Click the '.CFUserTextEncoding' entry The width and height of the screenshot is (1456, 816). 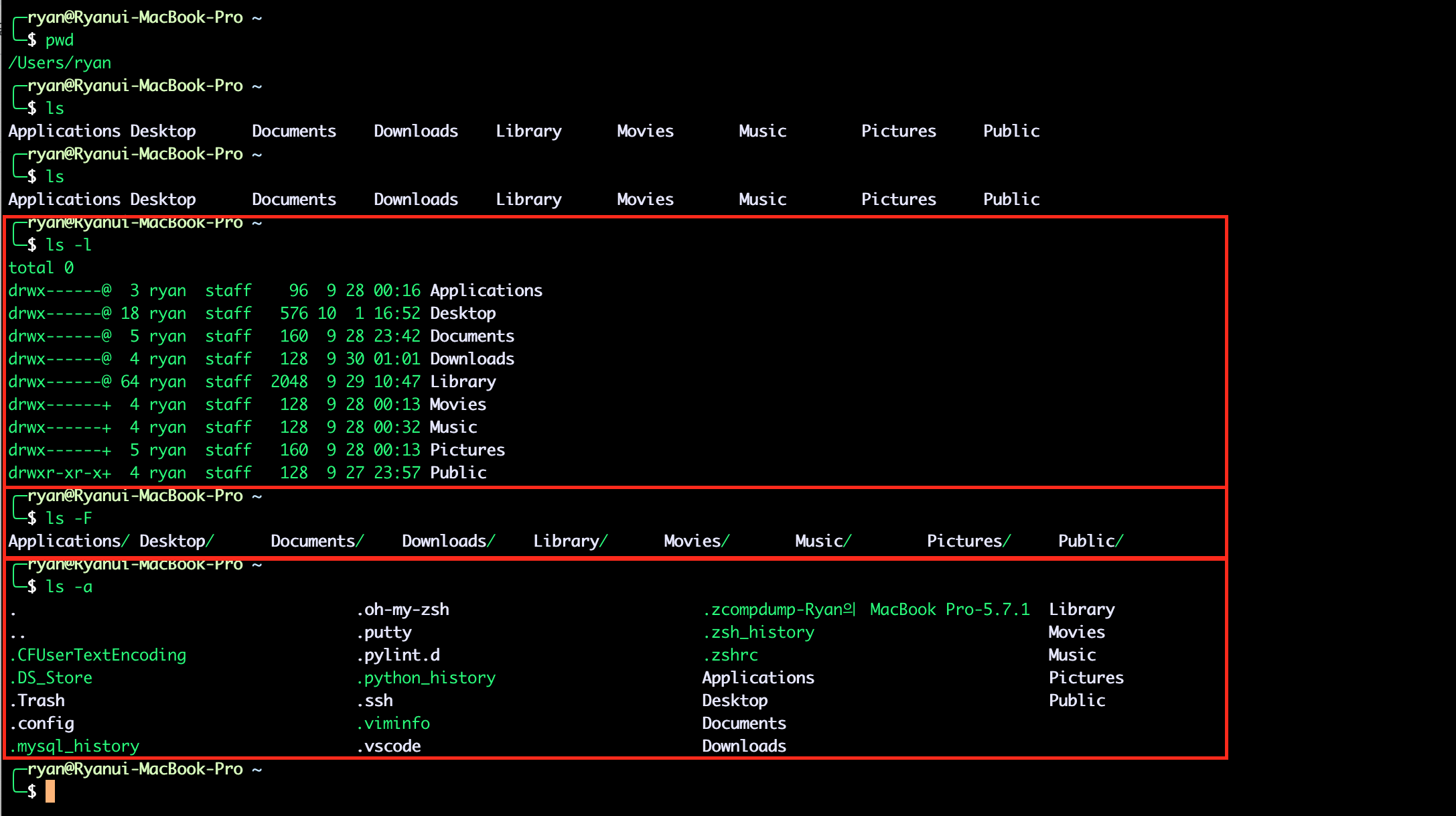coord(98,655)
